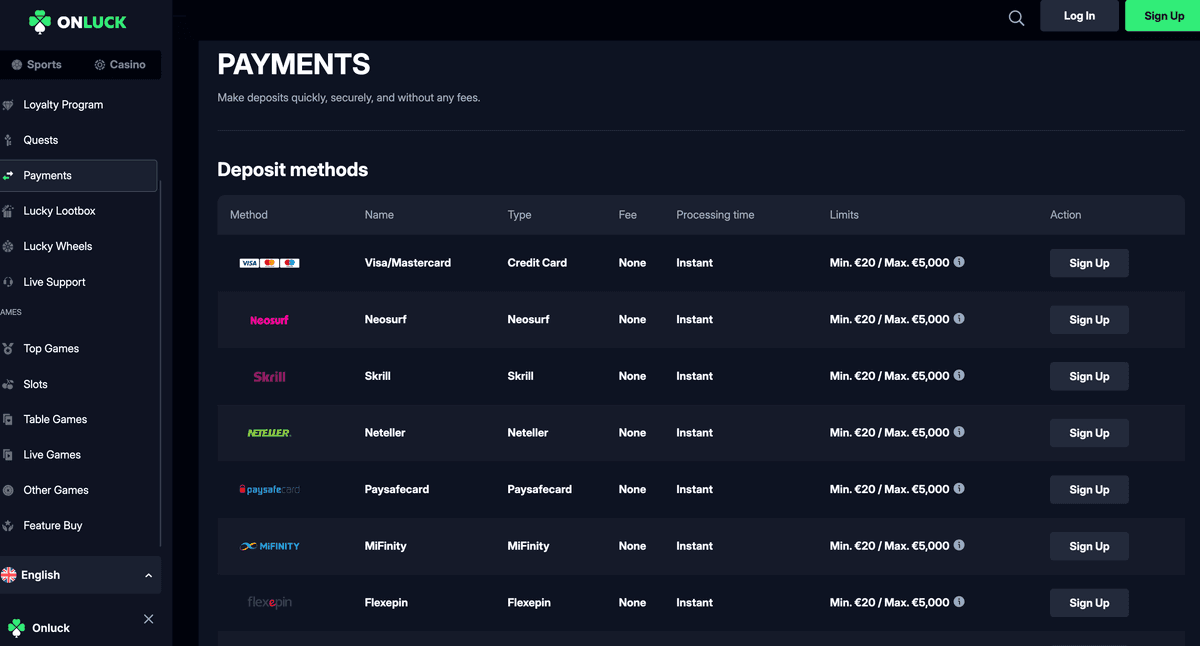Select the Quests icon in the sidebar

(10, 140)
